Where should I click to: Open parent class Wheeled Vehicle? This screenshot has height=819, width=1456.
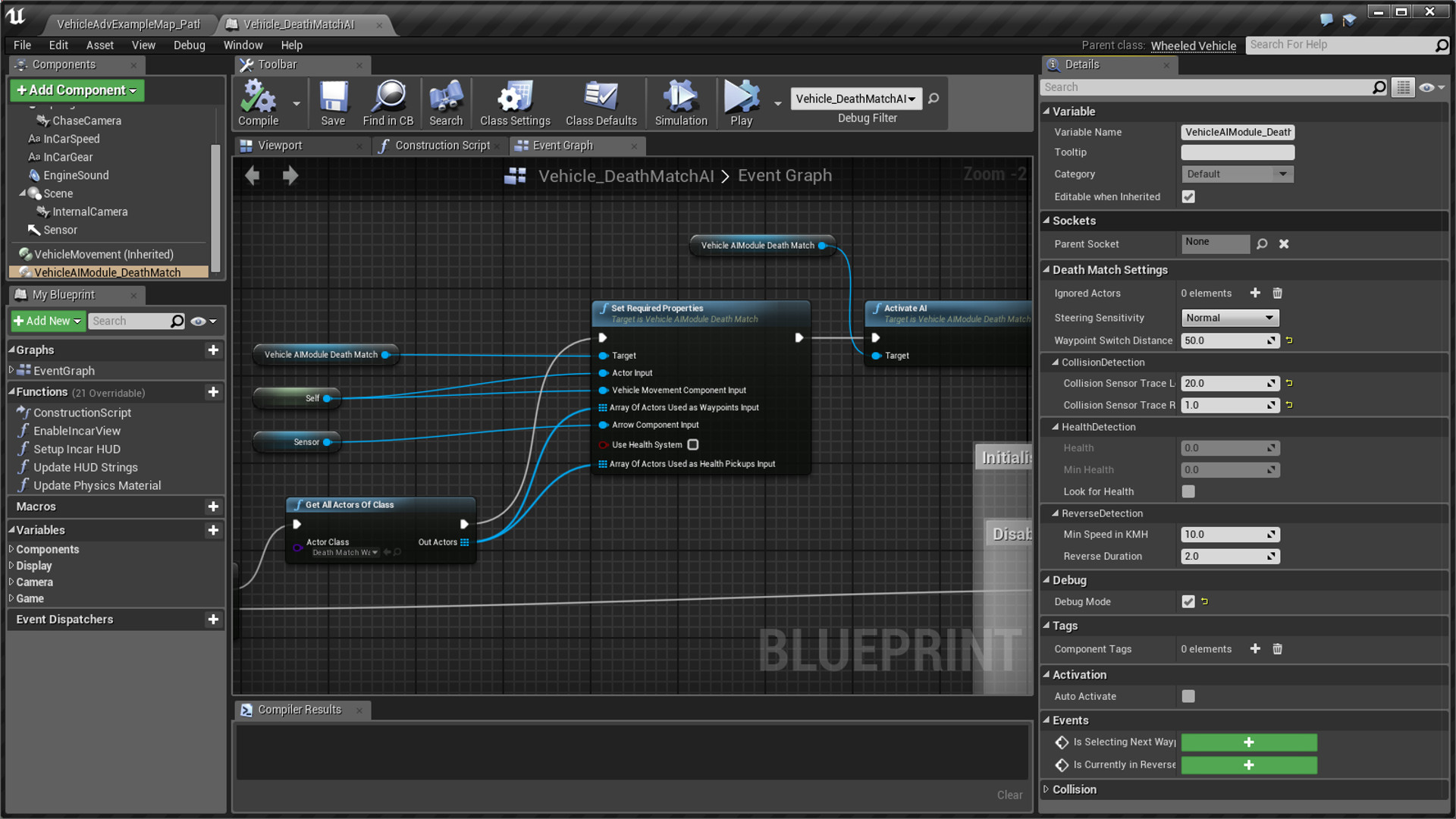(x=1193, y=45)
